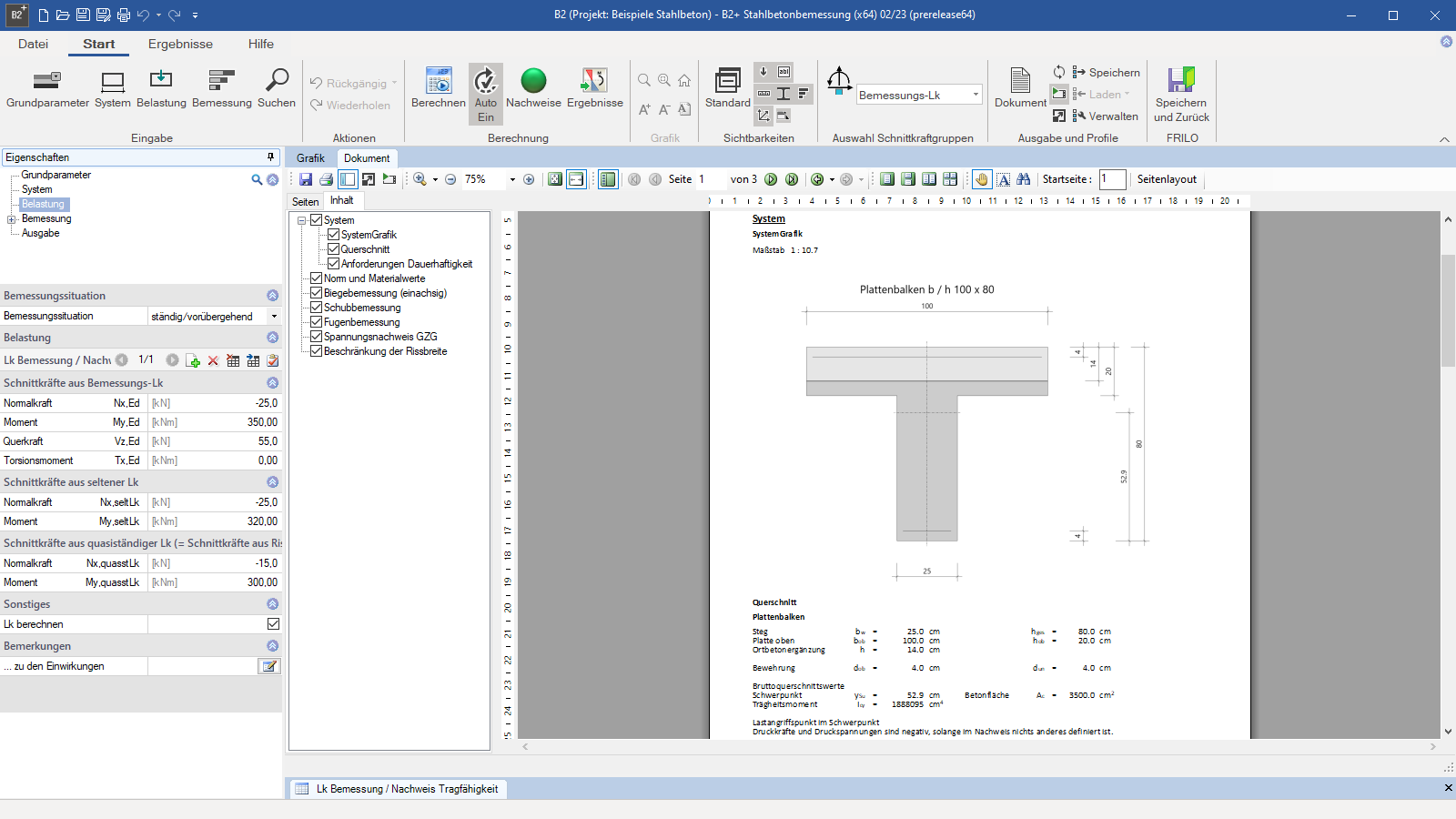Click the text selection A tool
This screenshot has width=1456, height=819.
1003,179
